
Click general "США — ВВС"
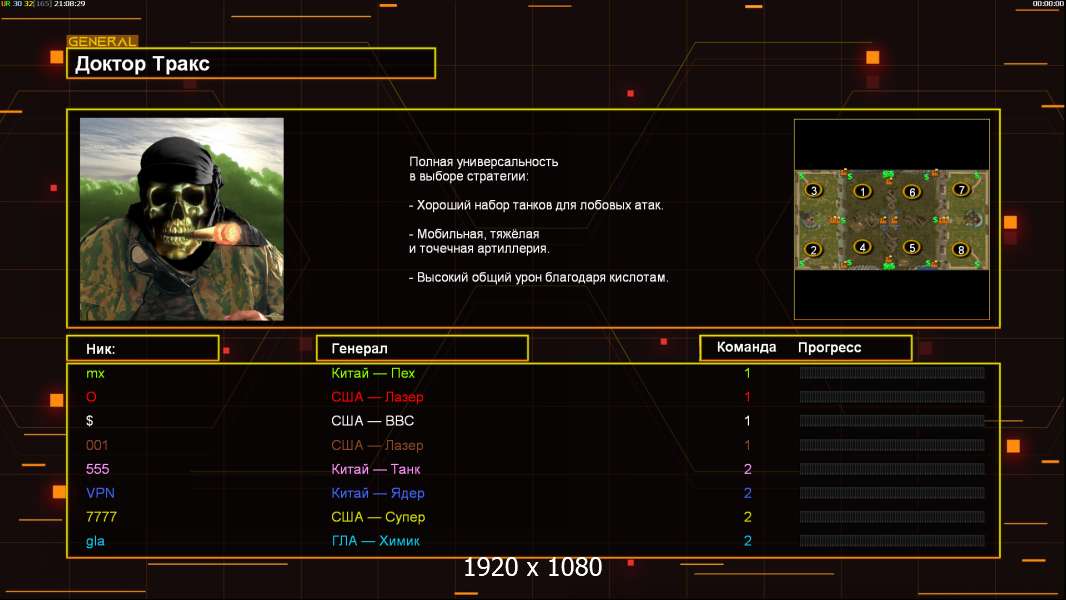point(373,421)
